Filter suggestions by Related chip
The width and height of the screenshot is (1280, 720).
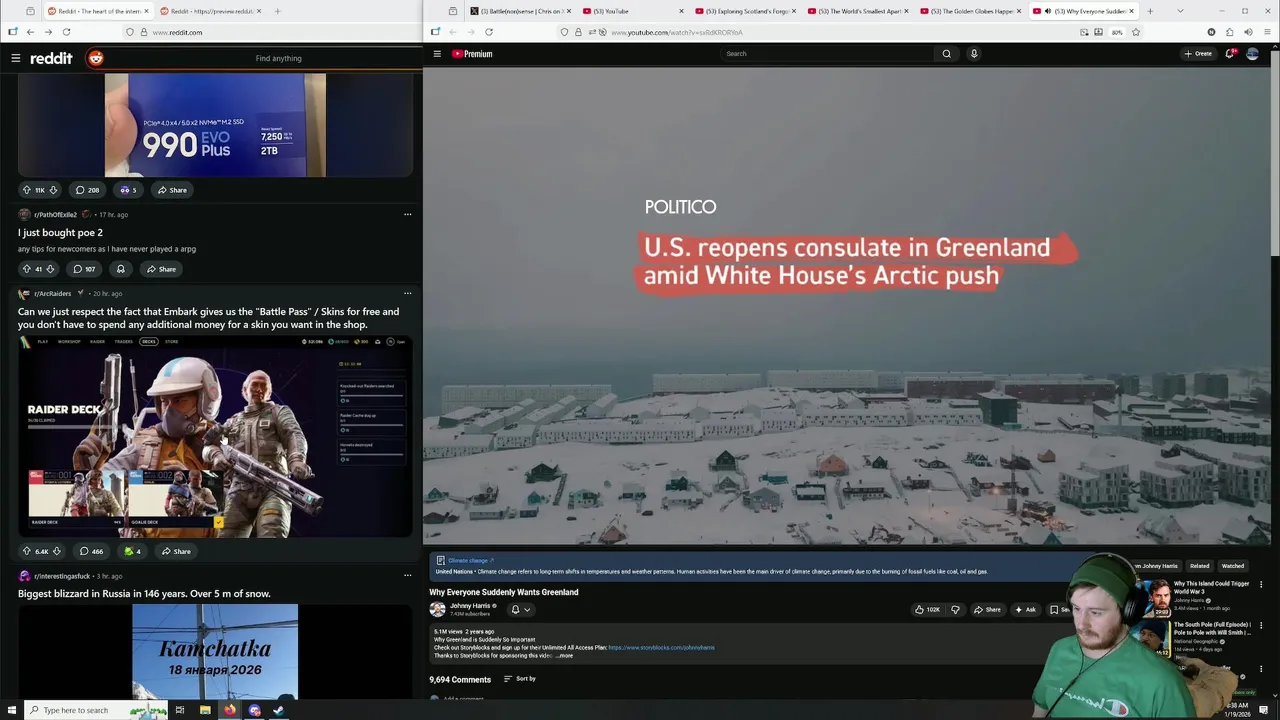1199,566
